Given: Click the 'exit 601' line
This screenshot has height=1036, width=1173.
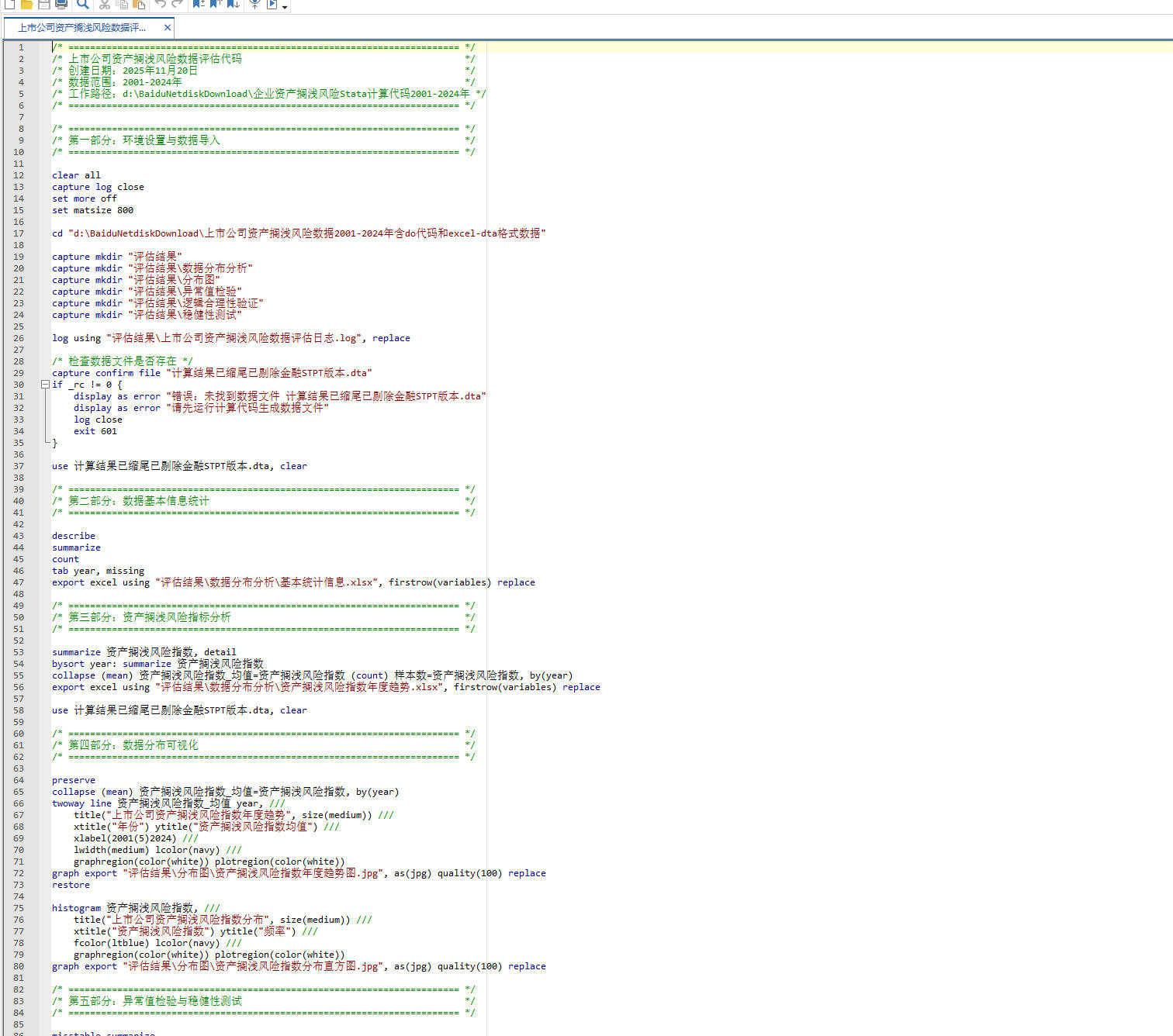Looking at the screenshot, I should [x=95, y=431].
